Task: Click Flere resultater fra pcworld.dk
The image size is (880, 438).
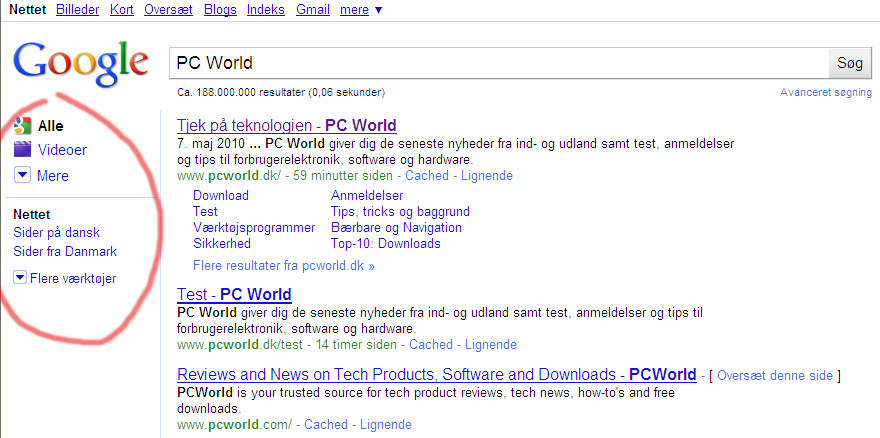Action: pos(283,267)
